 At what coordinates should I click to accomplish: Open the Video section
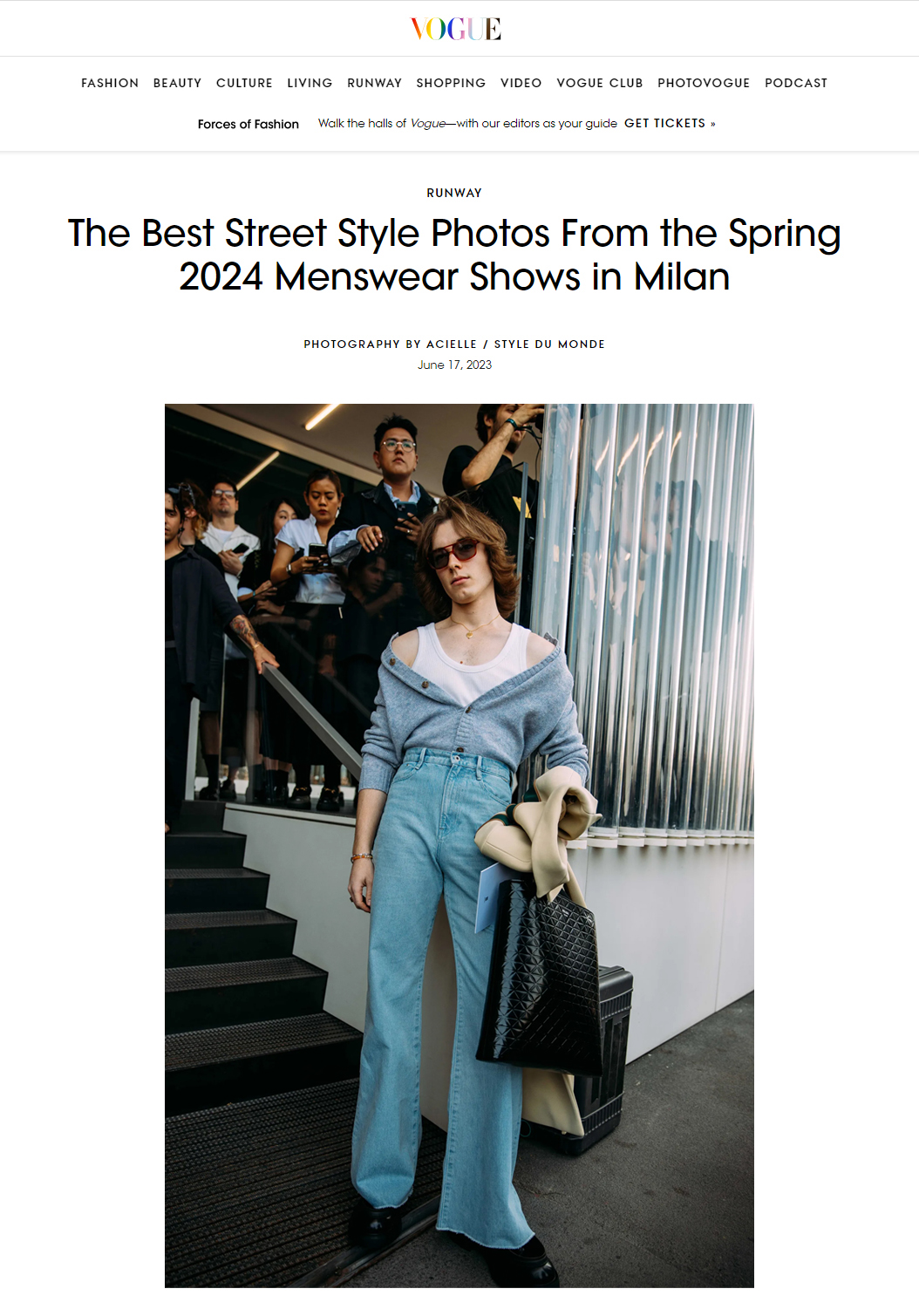(521, 83)
